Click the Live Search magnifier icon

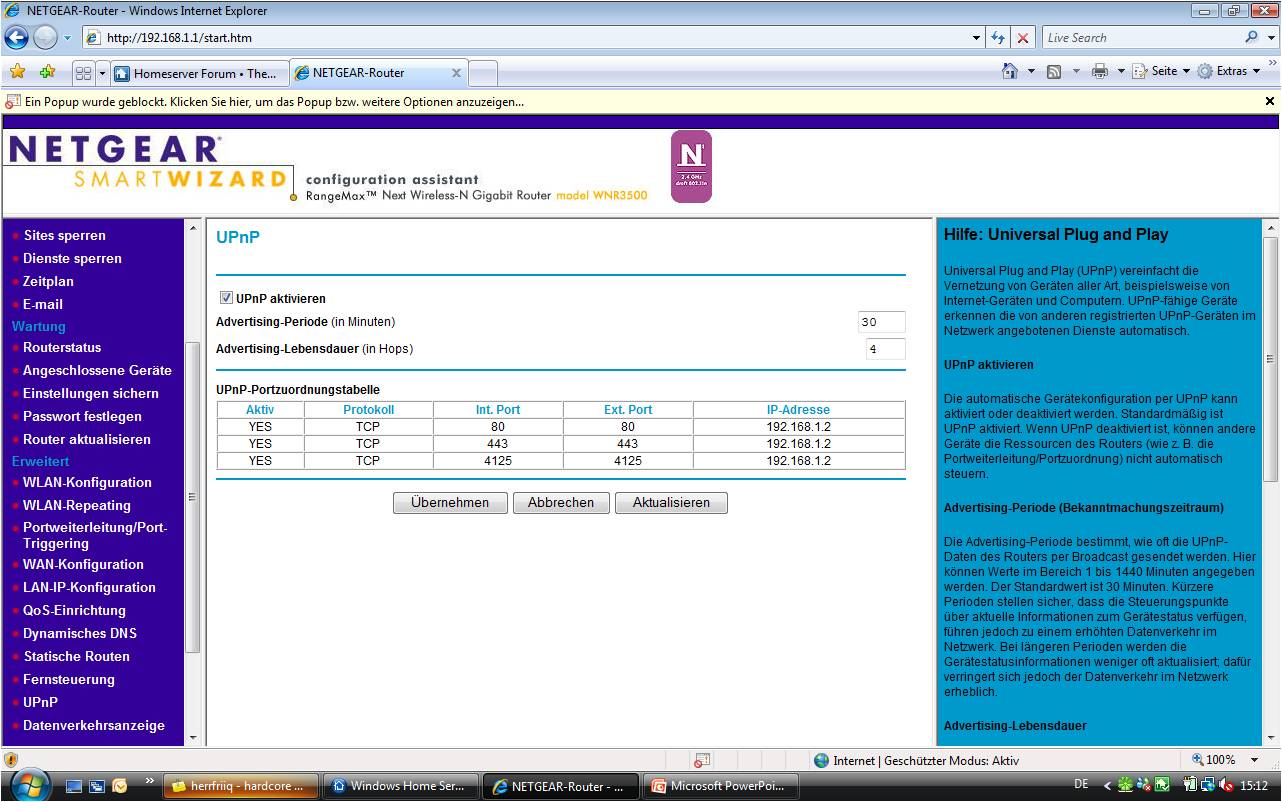pos(1252,37)
